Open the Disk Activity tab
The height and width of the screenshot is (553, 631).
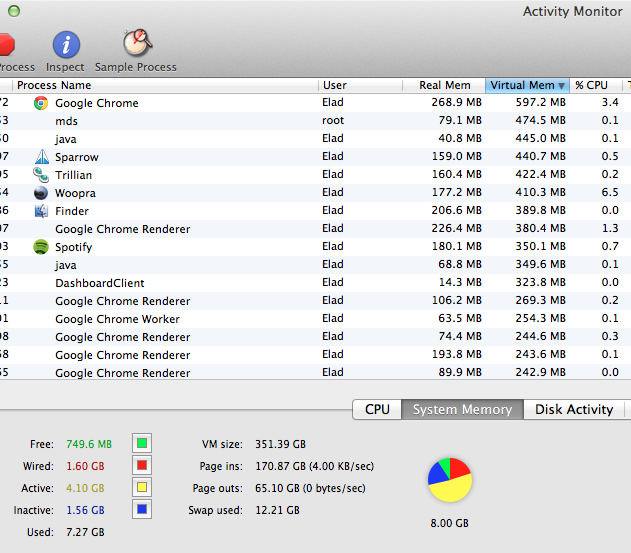pyautogui.click(x=574, y=409)
